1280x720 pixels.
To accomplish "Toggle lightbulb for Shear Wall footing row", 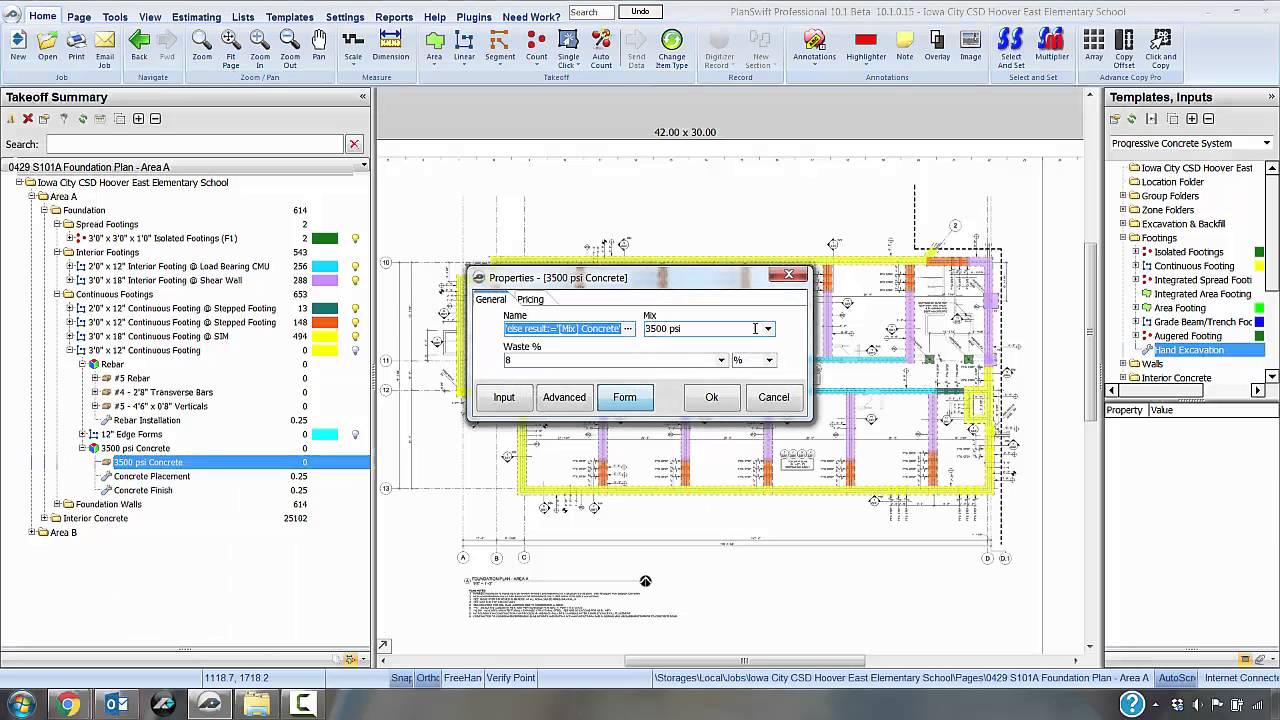I will point(354,281).
